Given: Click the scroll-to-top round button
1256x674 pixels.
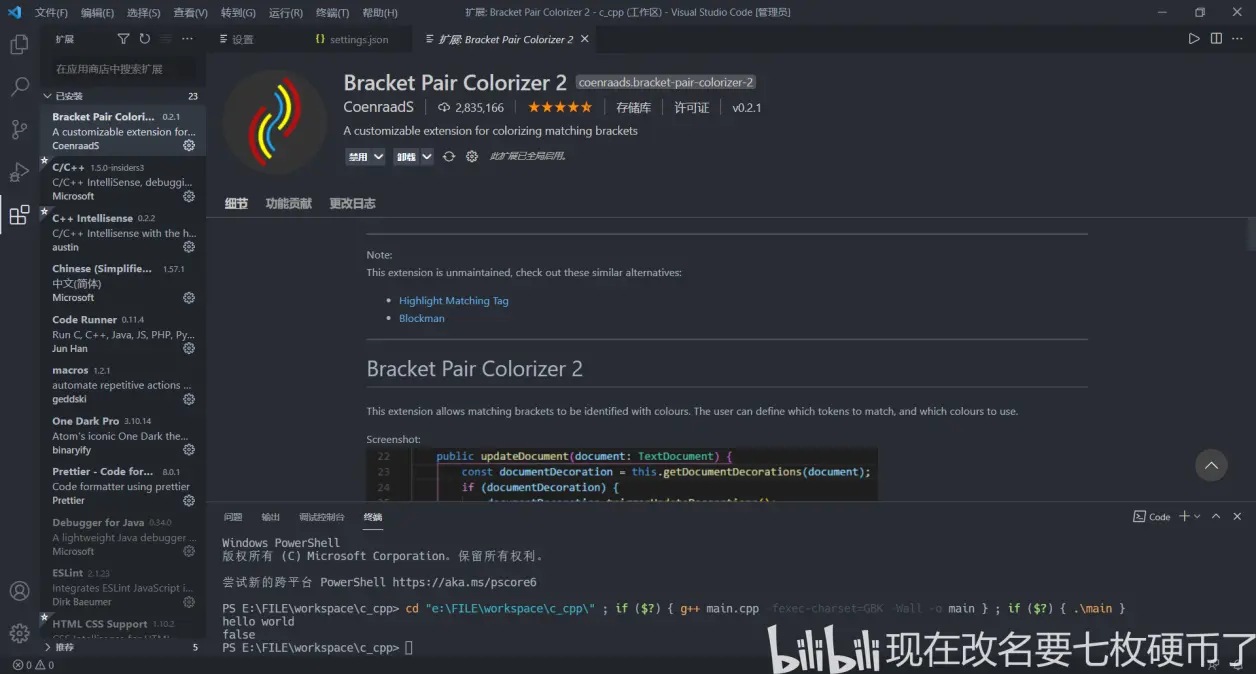Looking at the screenshot, I should coord(1211,465).
